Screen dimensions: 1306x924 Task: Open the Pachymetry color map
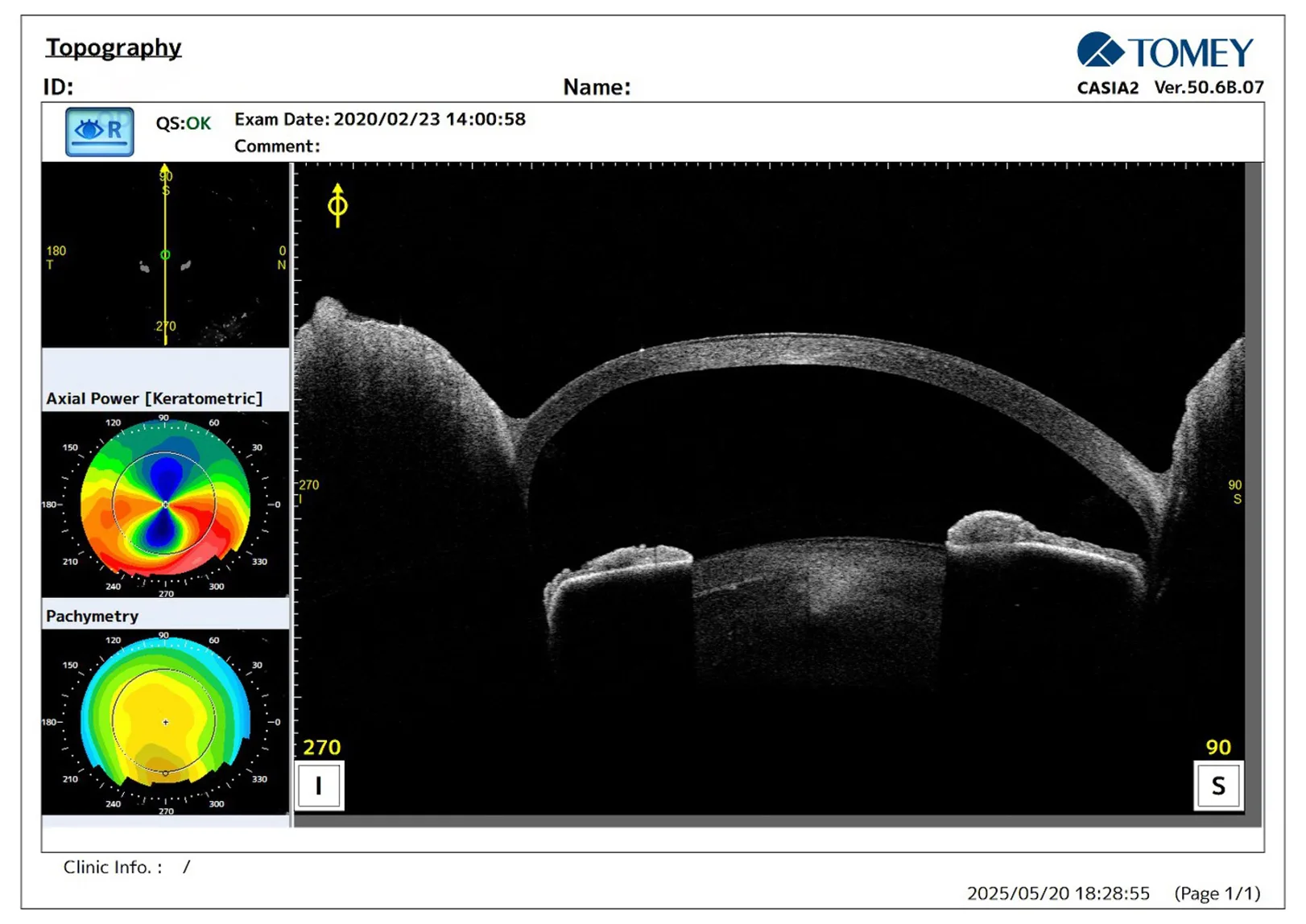[165, 722]
